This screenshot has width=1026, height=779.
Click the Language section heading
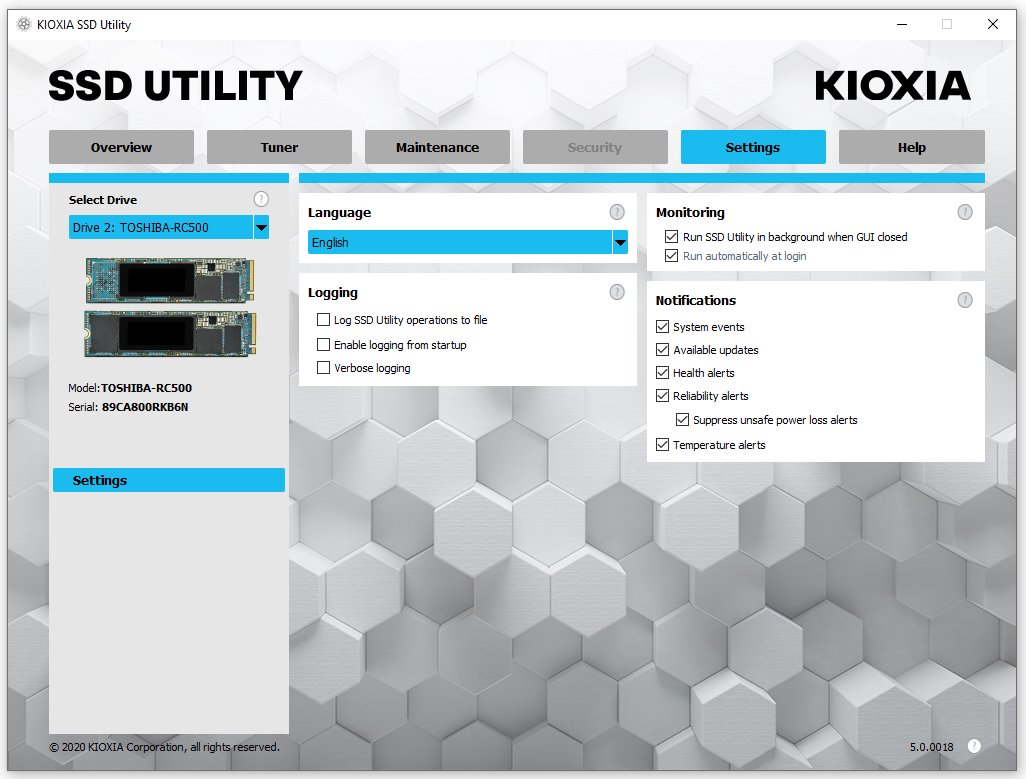pyautogui.click(x=340, y=213)
